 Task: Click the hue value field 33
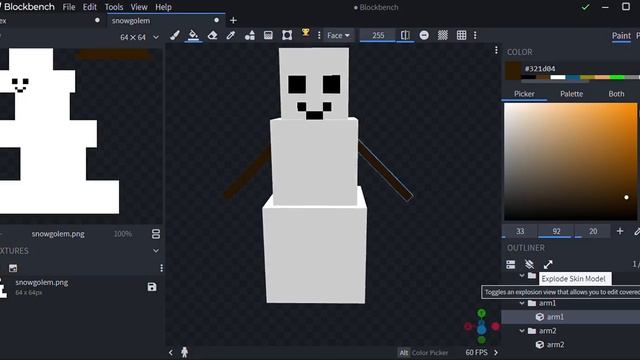tap(520, 231)
